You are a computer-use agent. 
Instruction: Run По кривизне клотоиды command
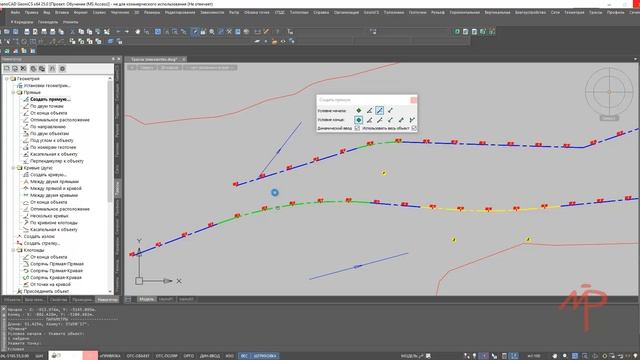pyautogui.click(x=53, y=223)
